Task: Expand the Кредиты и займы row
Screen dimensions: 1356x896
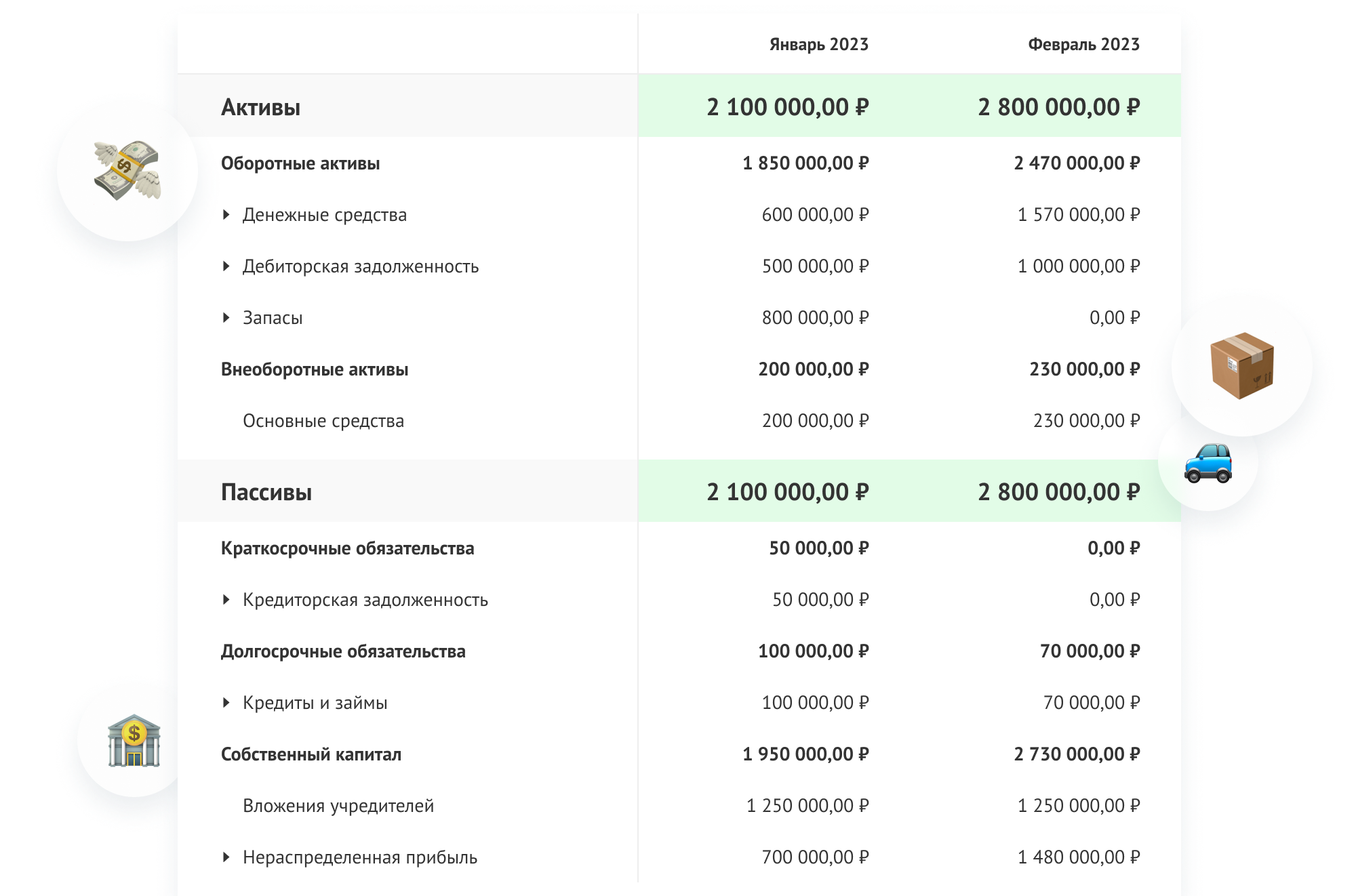Action: [226, 703]
